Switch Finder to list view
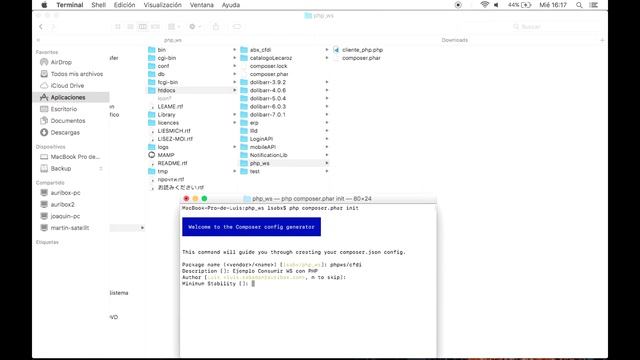Screen dimensions: 640x360 (x=130, y=27)
